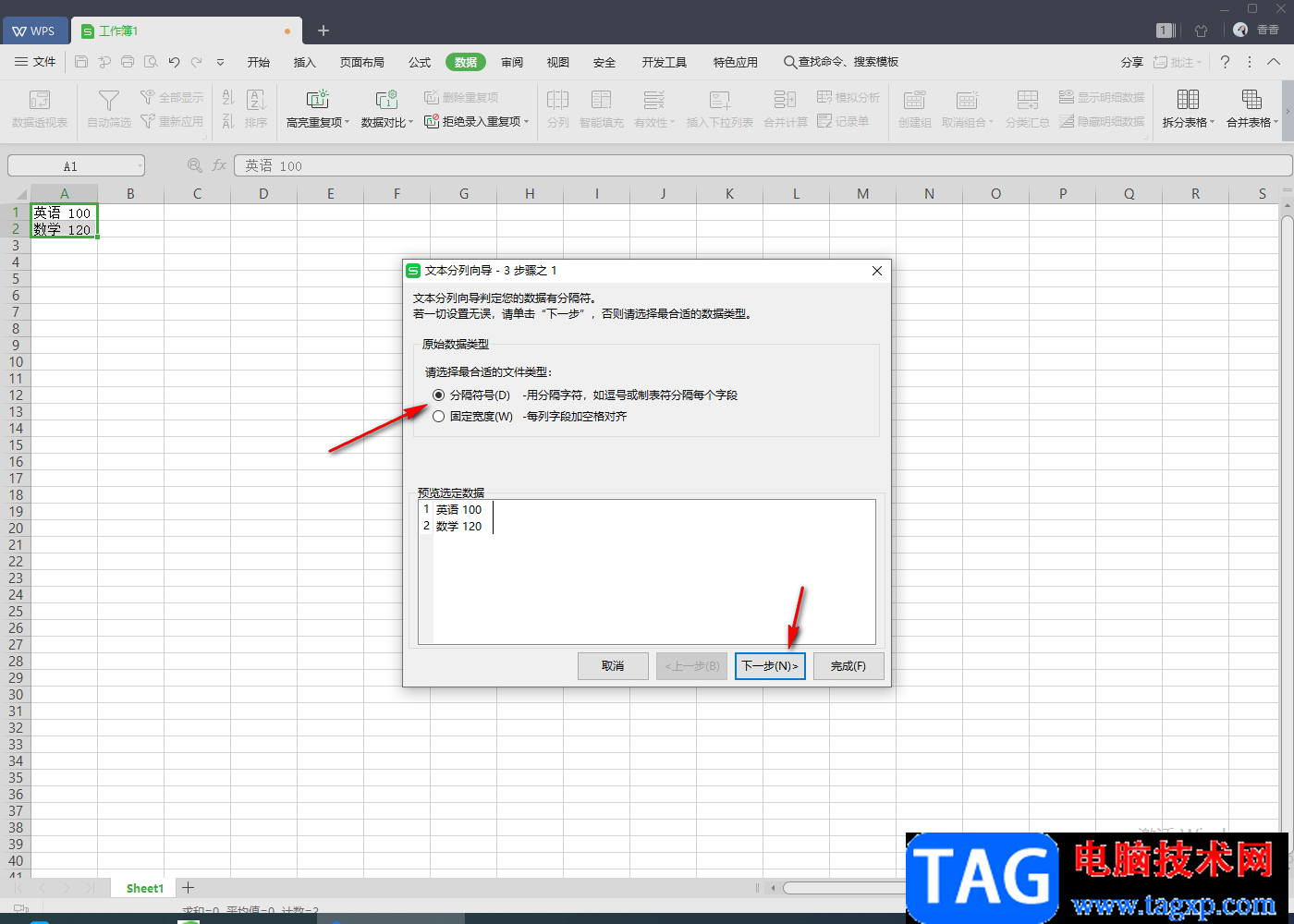Click 重新应用 in the ribbon
The height and width of the screenshot is (924, 1294).
(x=171, y=121)
